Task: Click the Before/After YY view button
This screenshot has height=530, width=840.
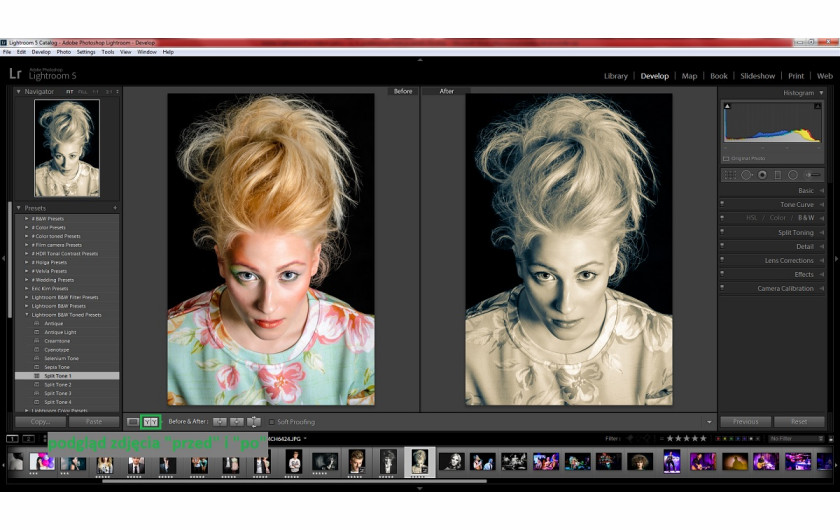Action: click(151, 422)
